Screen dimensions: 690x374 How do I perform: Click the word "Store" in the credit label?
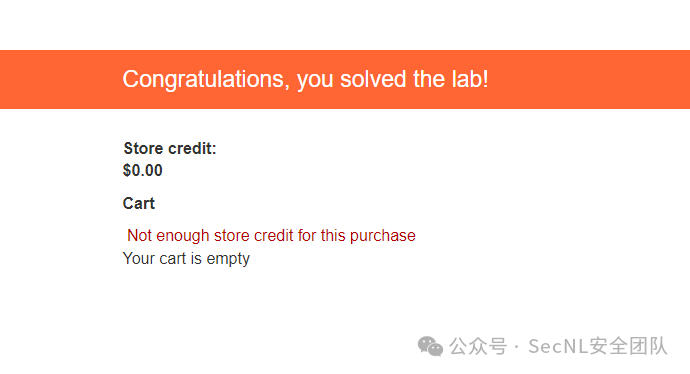click(143, 149)
